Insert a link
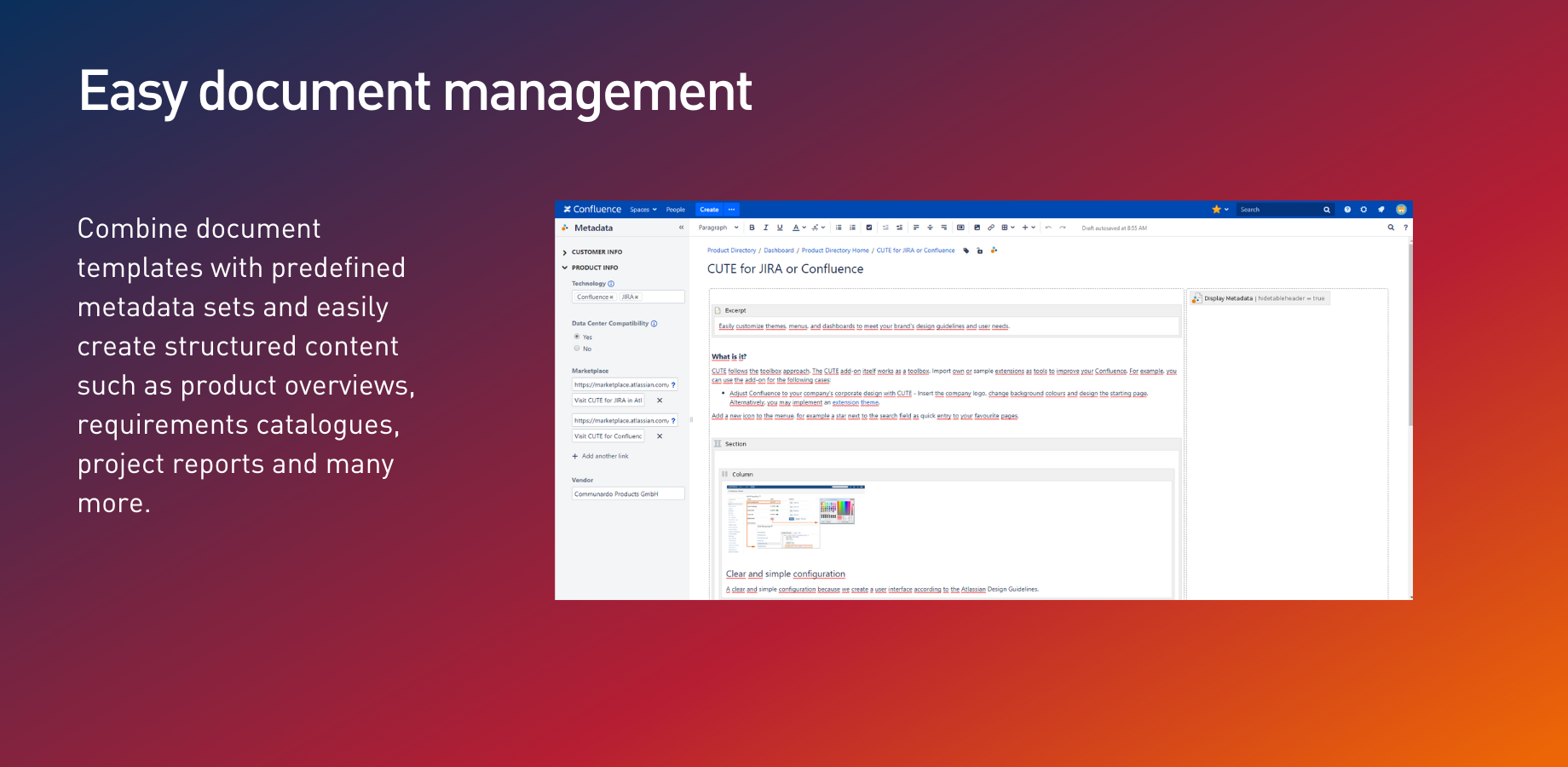The image size is (1568, 767). (991, 228)
